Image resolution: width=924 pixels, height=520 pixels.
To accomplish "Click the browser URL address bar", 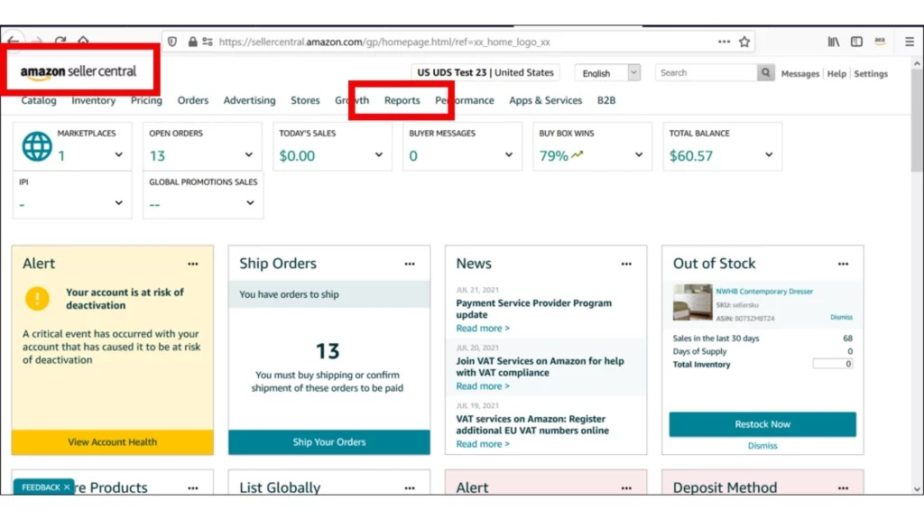I will (x=460, y=42).
